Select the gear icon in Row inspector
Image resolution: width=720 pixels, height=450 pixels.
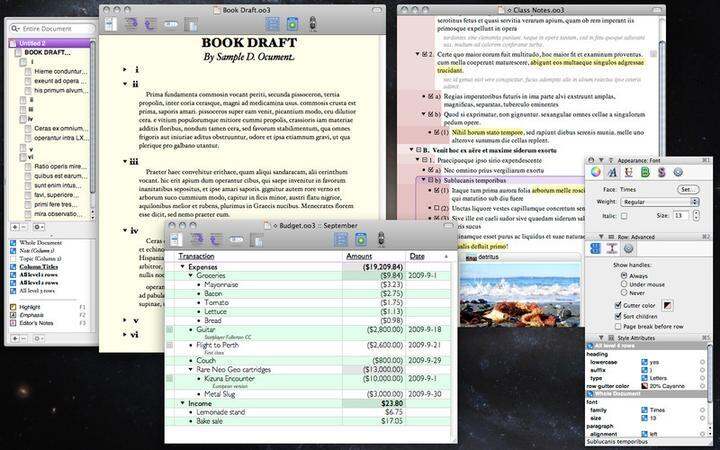[x=629, y=248]
